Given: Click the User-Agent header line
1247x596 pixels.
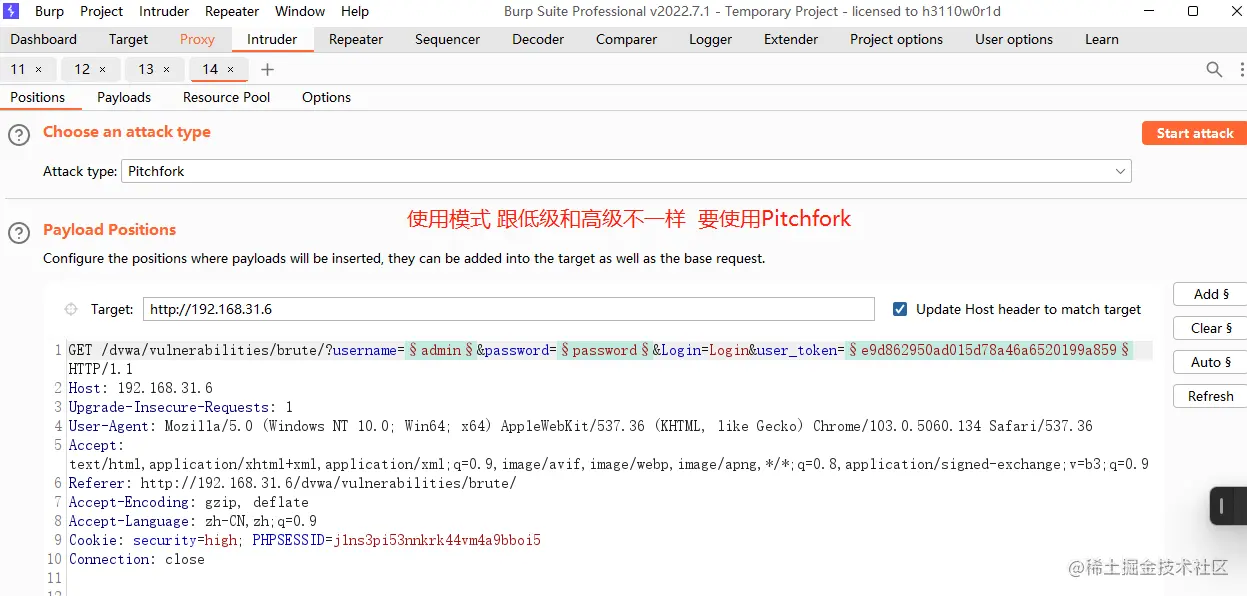Looking at the screenshot, I should pos(580,426).
